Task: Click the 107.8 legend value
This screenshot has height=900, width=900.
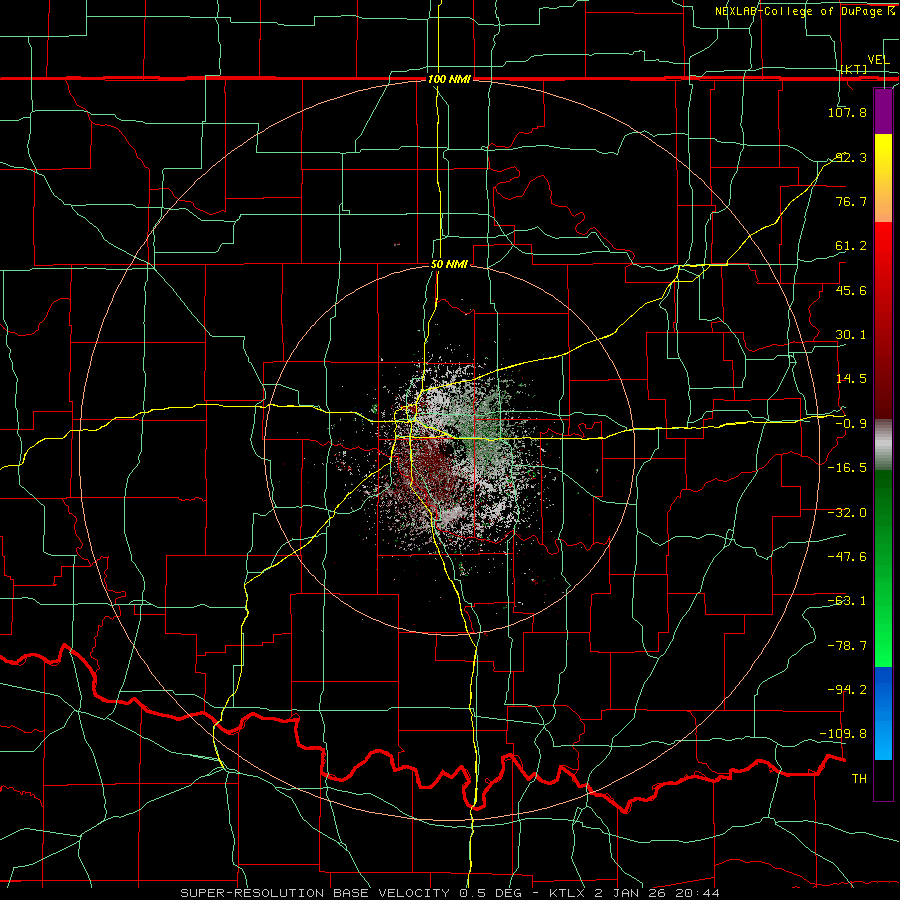Action: pyautogui.click(x=847, y=112)
